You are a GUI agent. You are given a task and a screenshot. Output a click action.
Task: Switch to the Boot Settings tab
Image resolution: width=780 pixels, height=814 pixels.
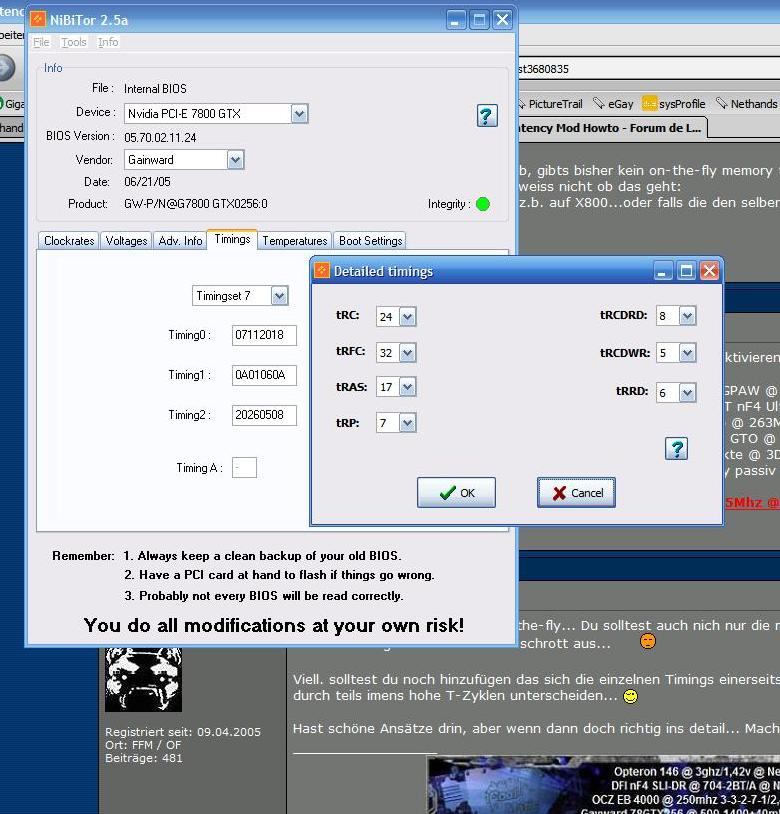coord(371,241)
